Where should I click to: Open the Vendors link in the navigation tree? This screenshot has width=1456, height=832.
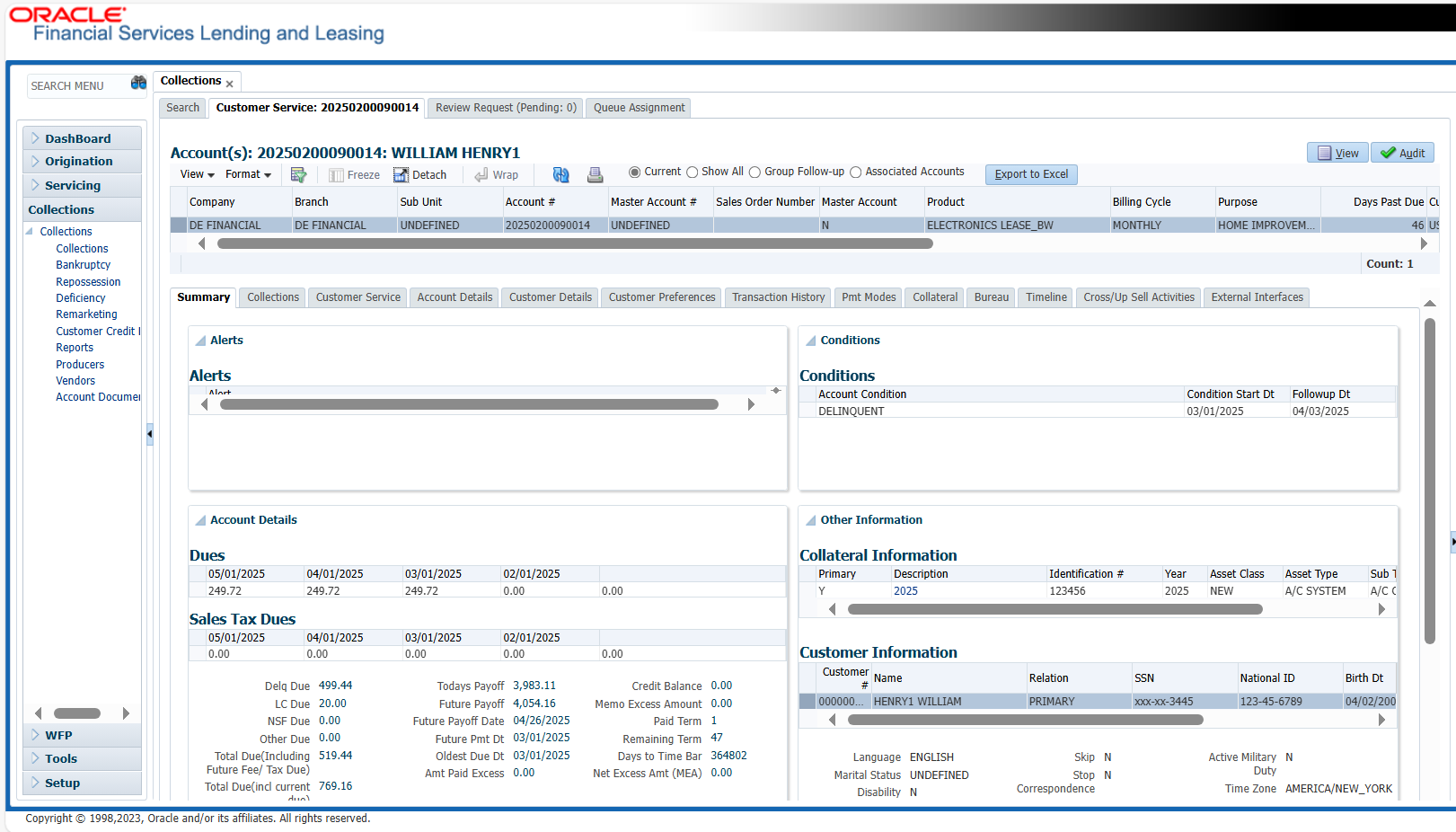click(x=75, y=381)
